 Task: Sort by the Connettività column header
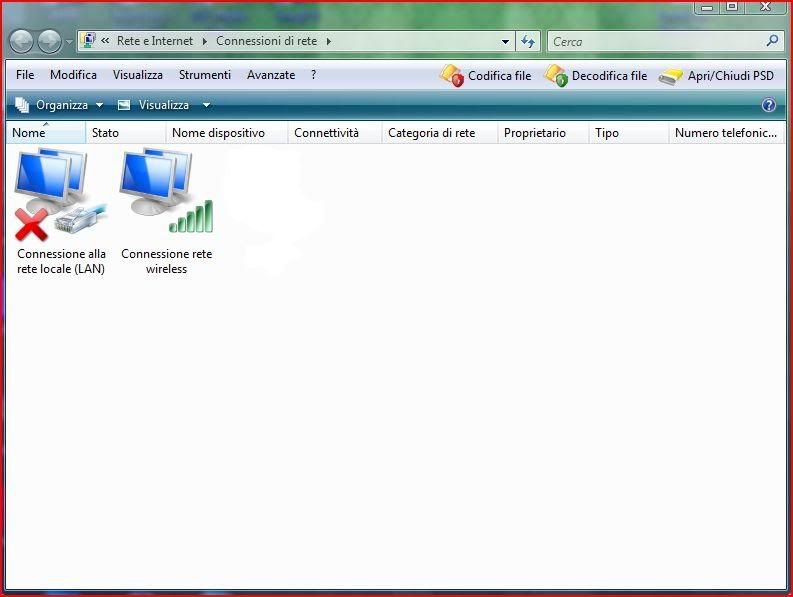tap(335, 133)
